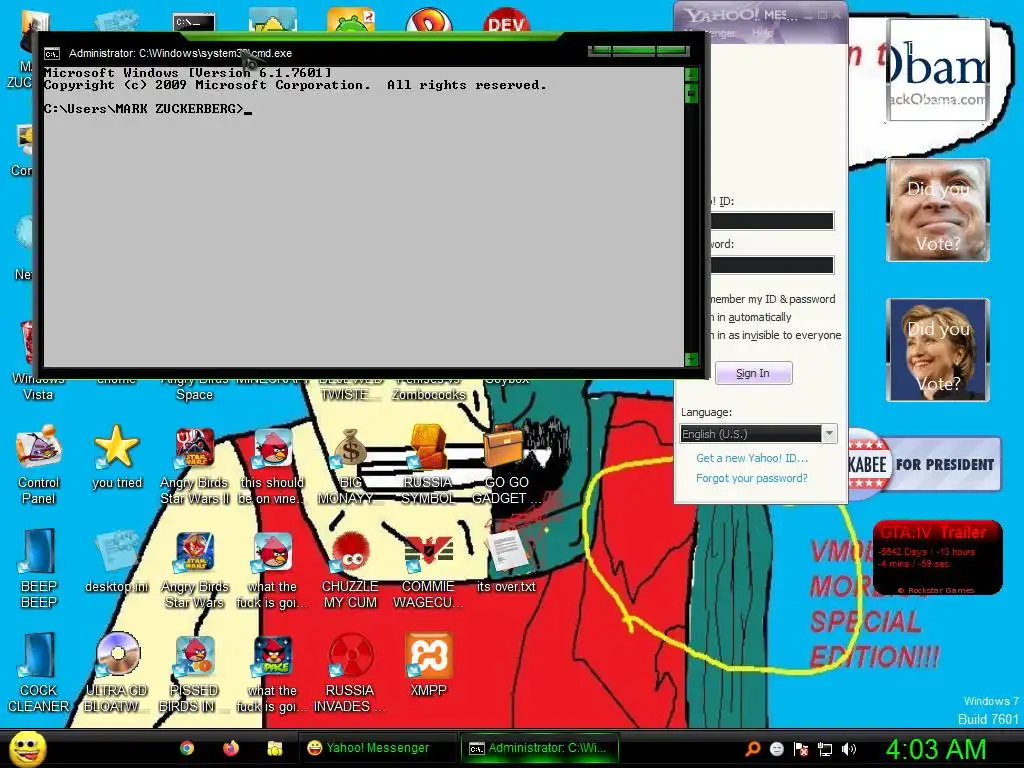Launch Angry Birds Star Wars icon
This screenshot has height=768, width=1024.
point(195,569)
